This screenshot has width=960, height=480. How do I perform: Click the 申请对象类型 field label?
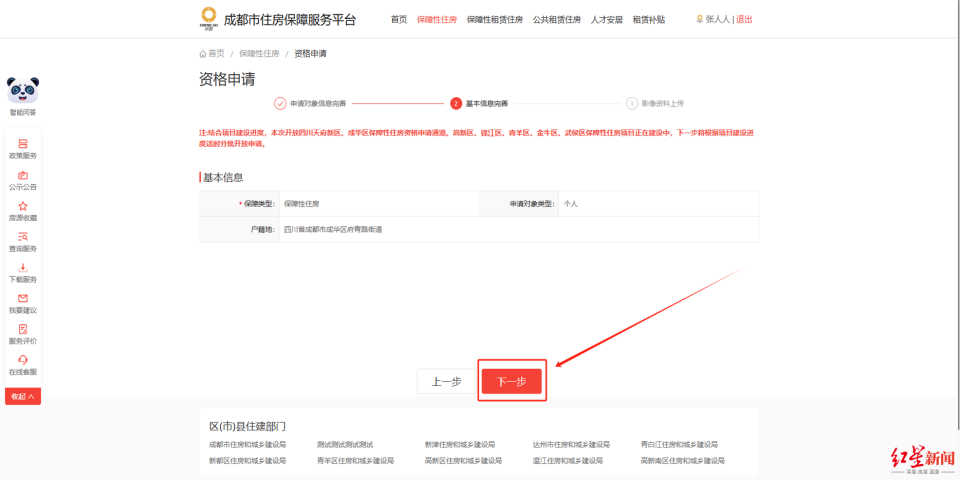click(531, 204)
